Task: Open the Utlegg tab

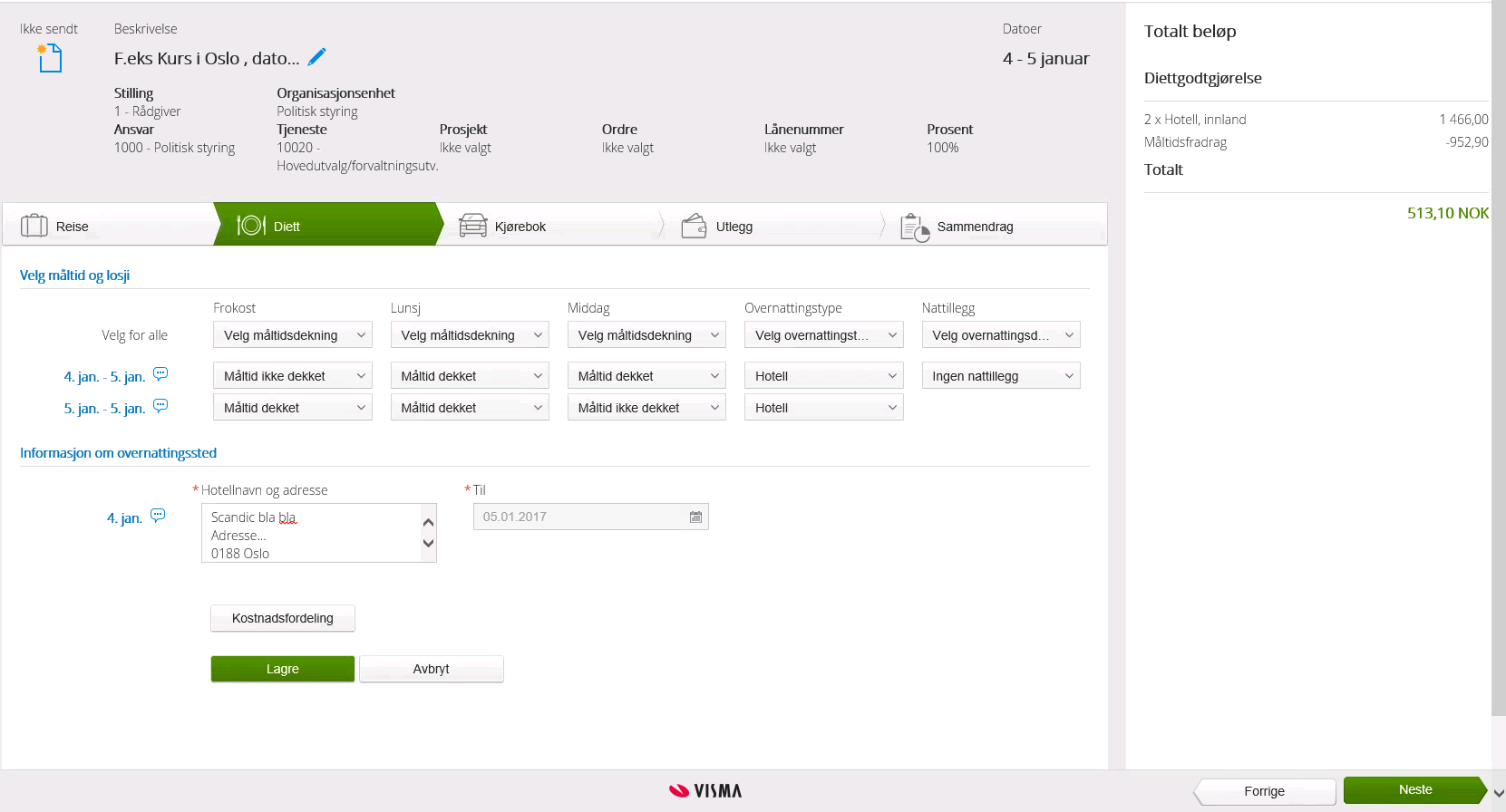Action: [x=774, y=225]
